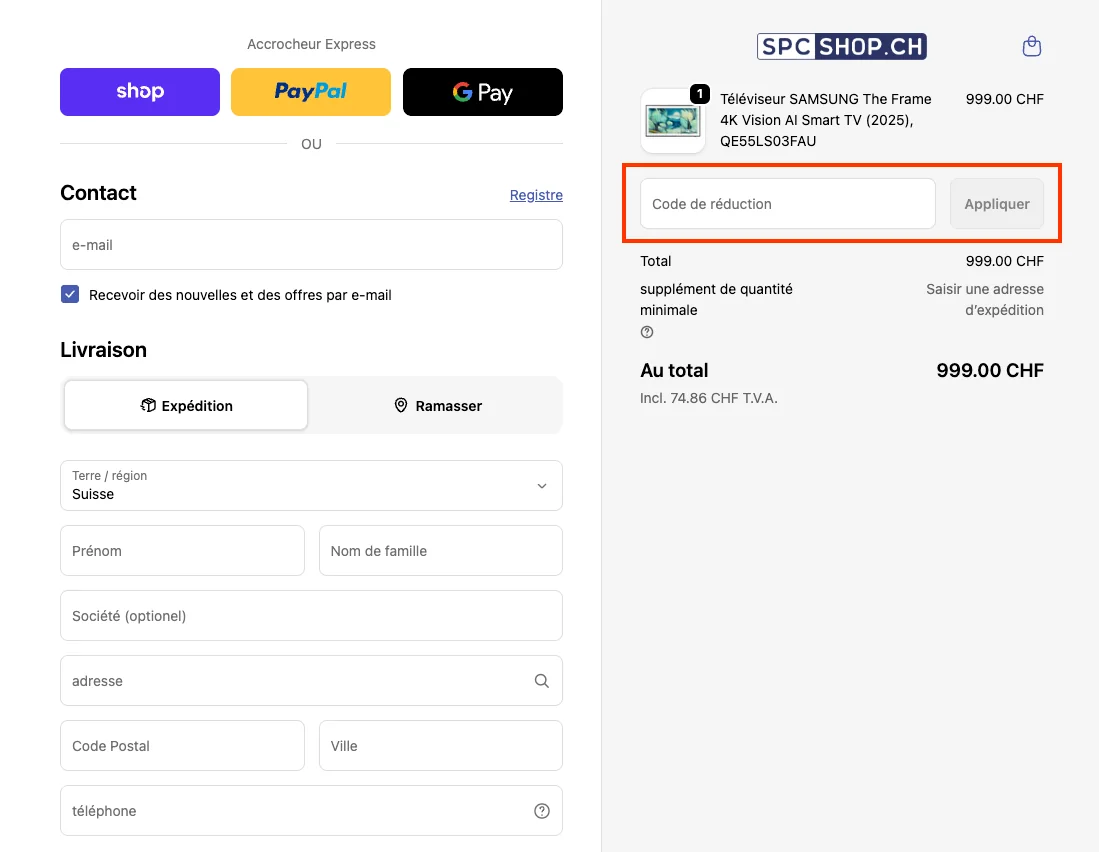Click the Prénom input field

pos(182,551)
